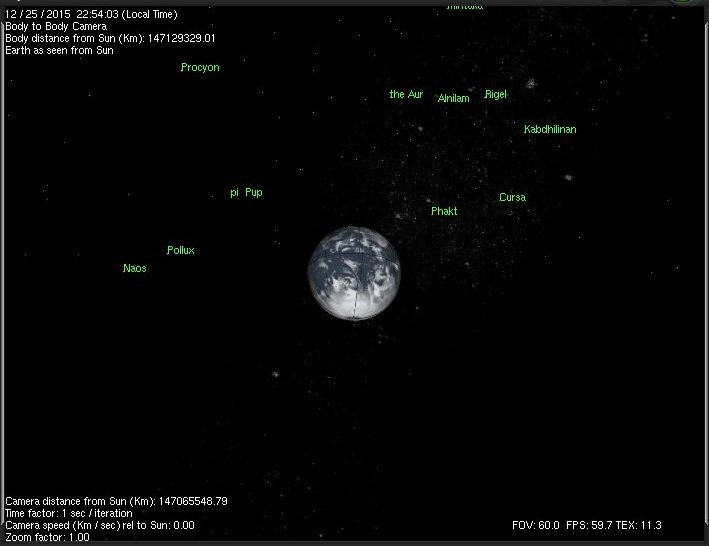Click Camera distance from Sun readout
Image resolution: width=709 pixels, height=546 pixels.
[116, 501]
